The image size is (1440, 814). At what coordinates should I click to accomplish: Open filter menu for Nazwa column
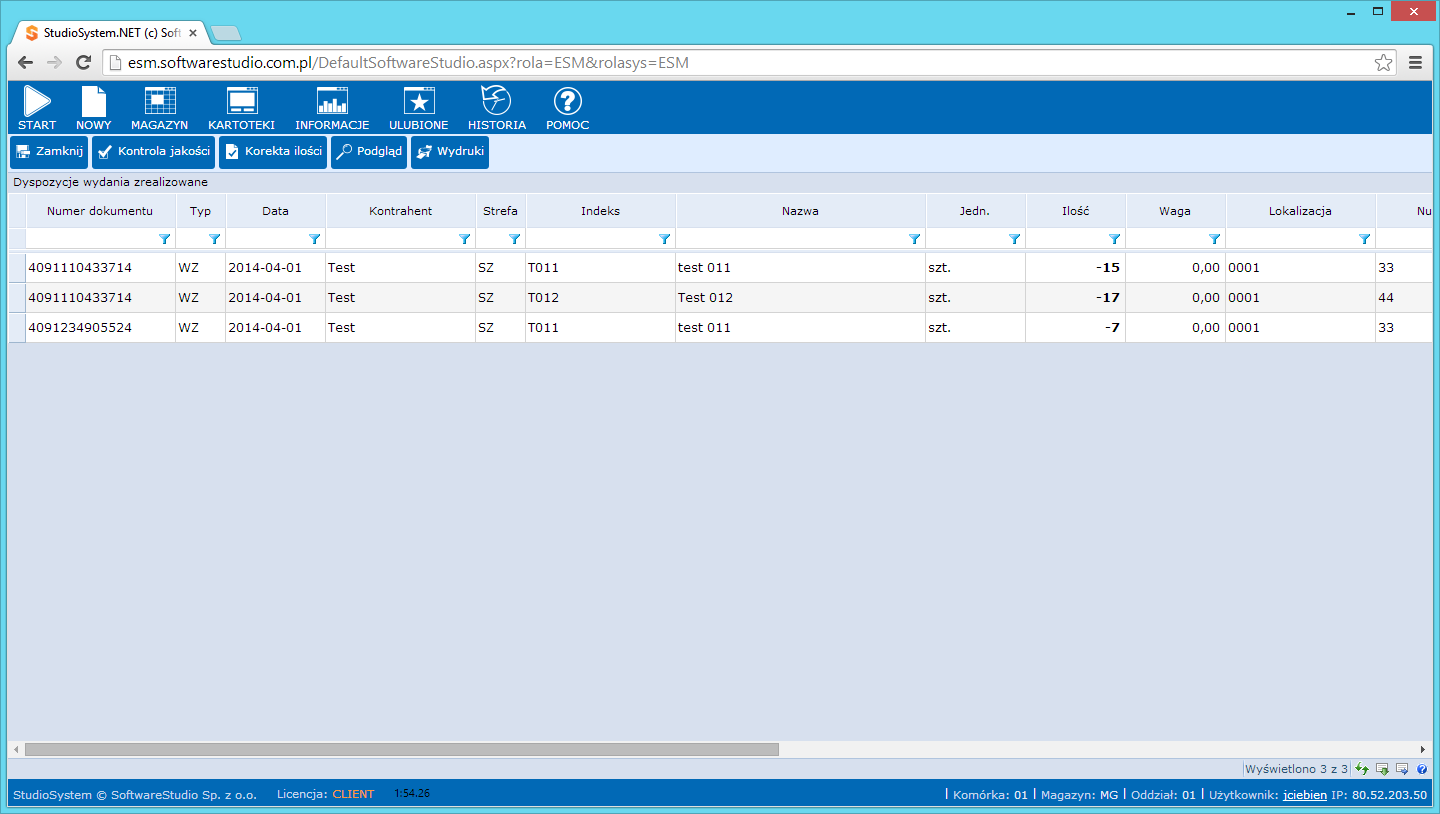915,239
